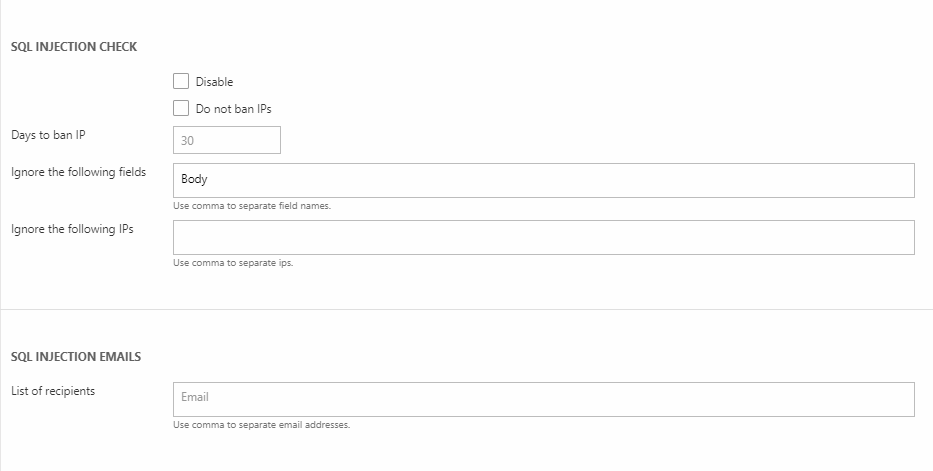Screen dimensions: 933x471
Task: Click the "Ignore the following IPs" label
Action: 72,229
